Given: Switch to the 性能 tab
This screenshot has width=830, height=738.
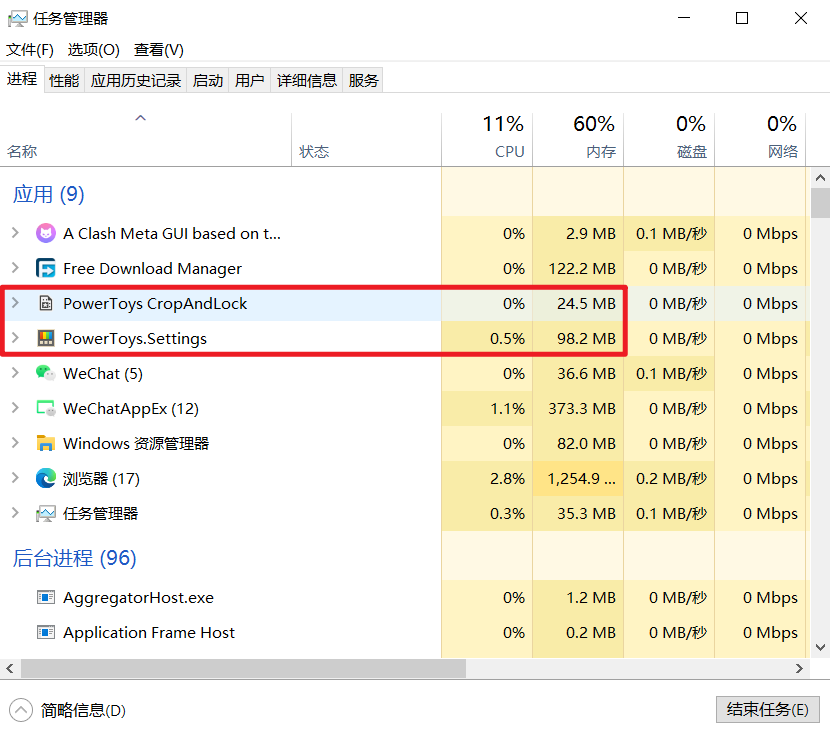Looking at the screenshot, I should tap(64, 80).
